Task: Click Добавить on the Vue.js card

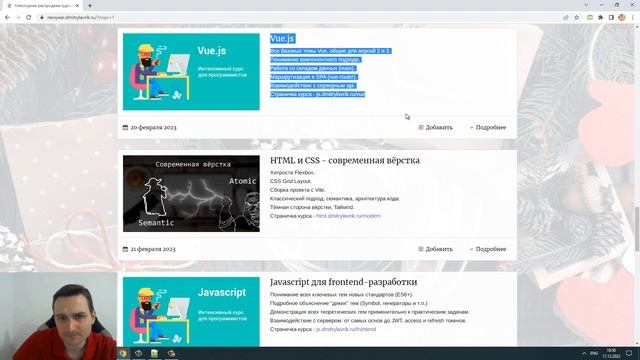Action: click(436, 127)
